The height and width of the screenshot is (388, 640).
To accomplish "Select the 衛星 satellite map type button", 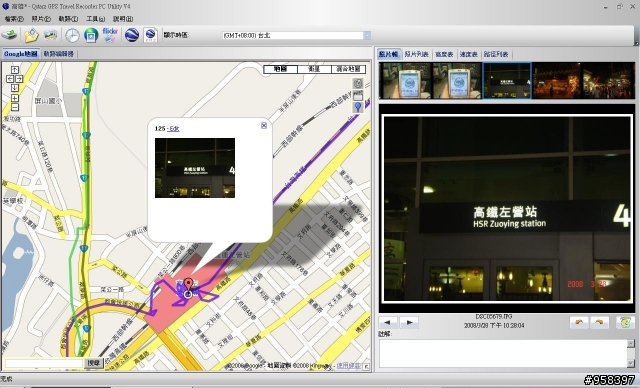I will pyautogui.click(x=314, y=69).
